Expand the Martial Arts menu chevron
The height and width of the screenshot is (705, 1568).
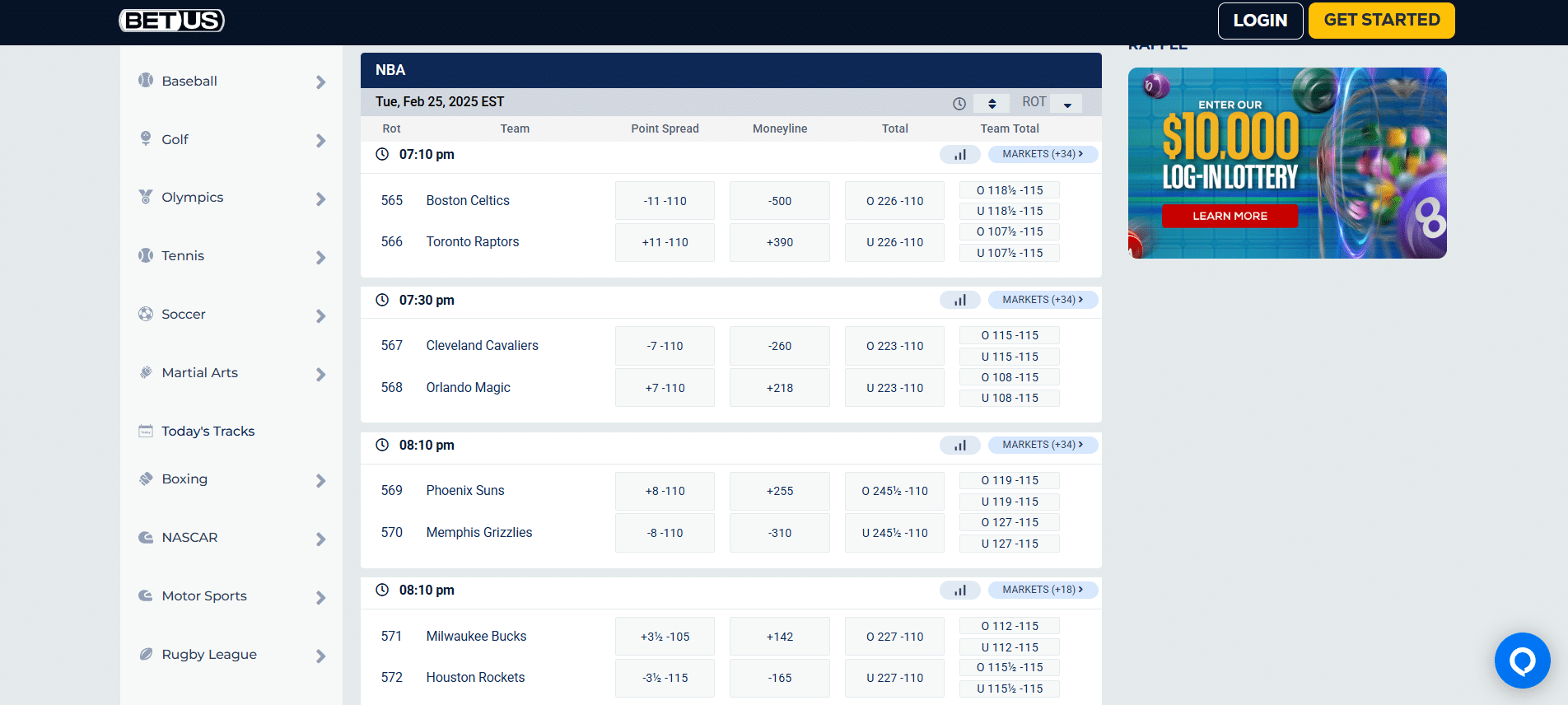(320, 374)
